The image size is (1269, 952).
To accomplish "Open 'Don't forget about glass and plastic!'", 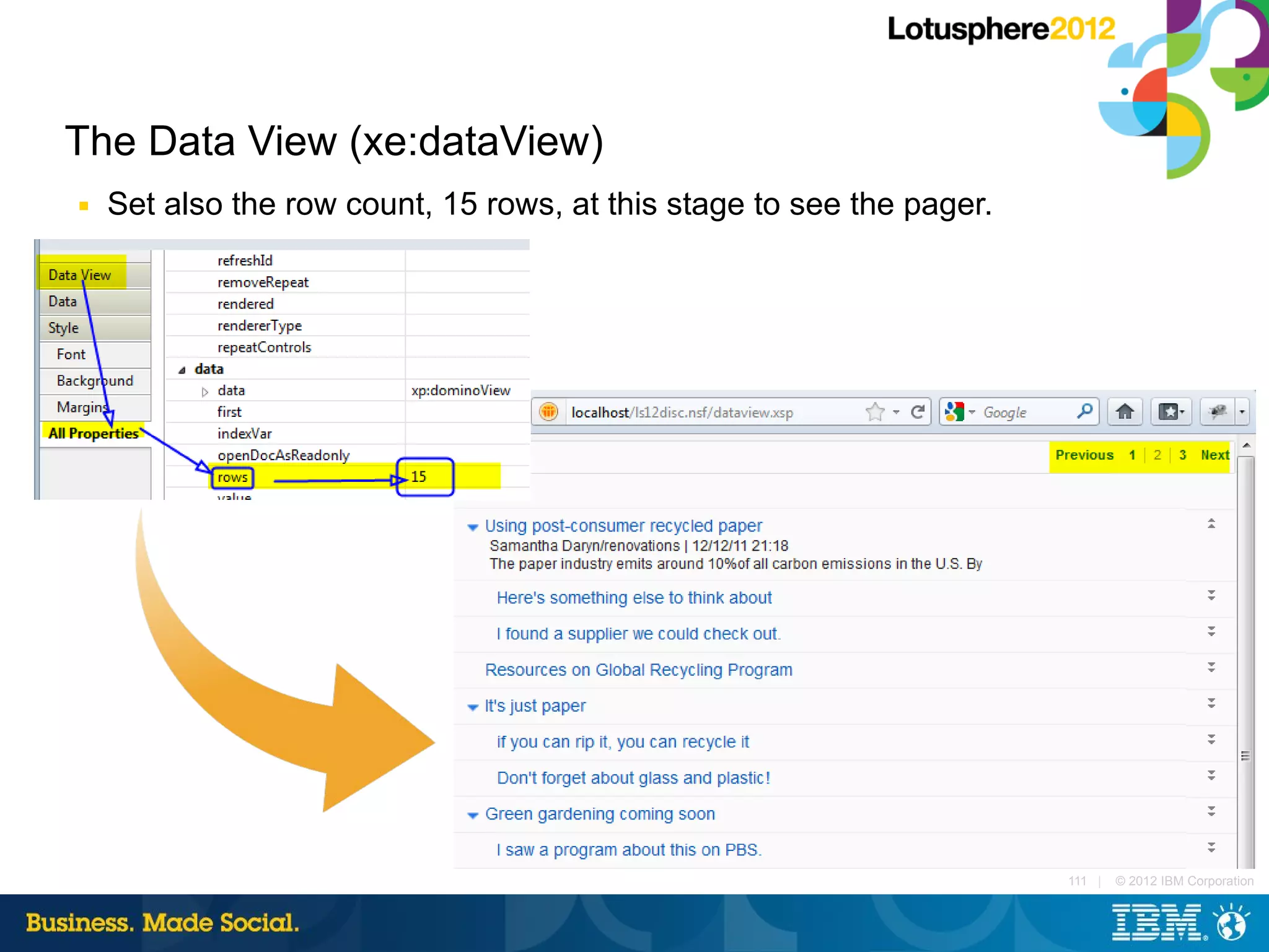I will coord(633,778).
